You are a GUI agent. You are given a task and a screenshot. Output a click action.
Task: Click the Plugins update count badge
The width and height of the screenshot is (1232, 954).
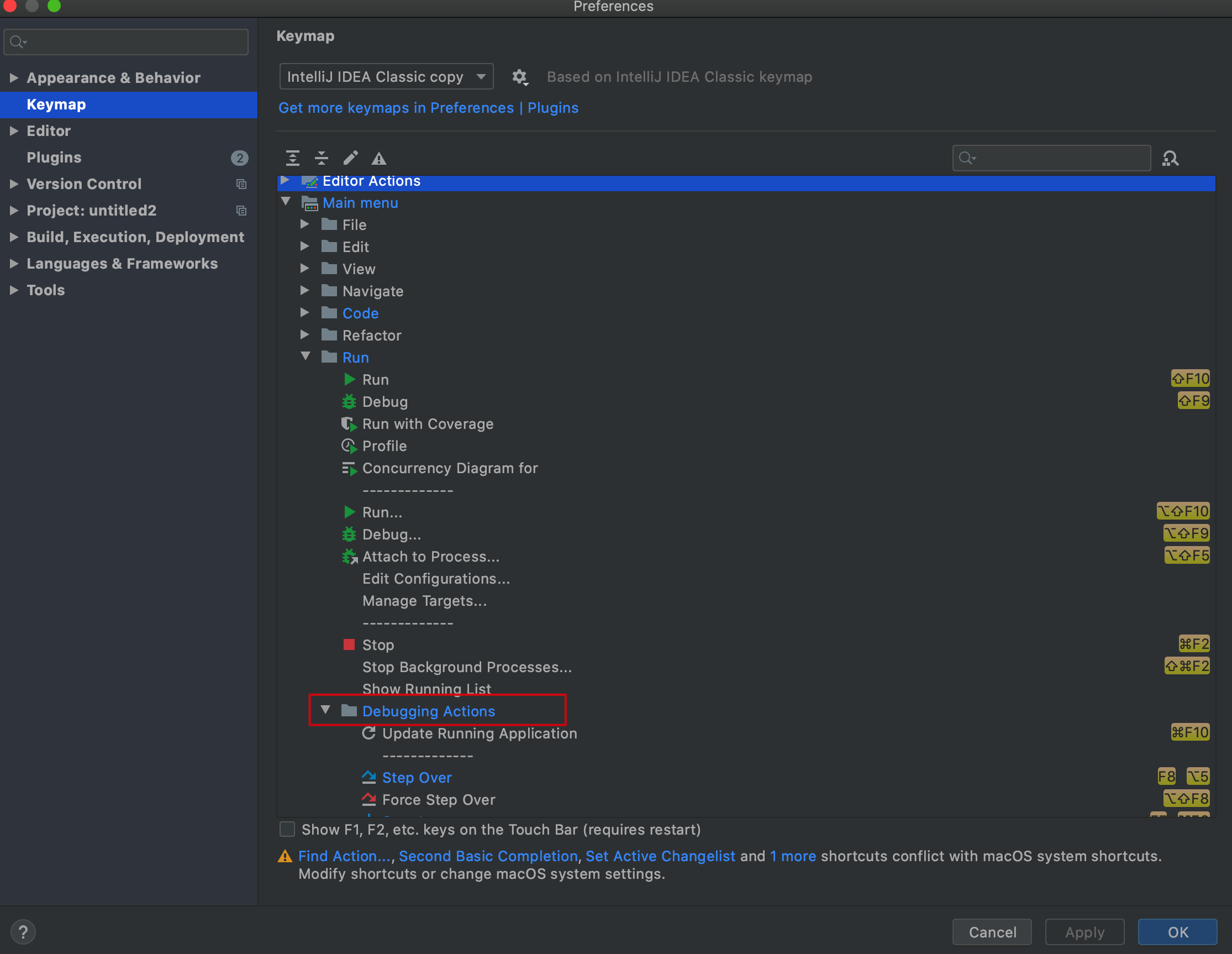point(240,158)
